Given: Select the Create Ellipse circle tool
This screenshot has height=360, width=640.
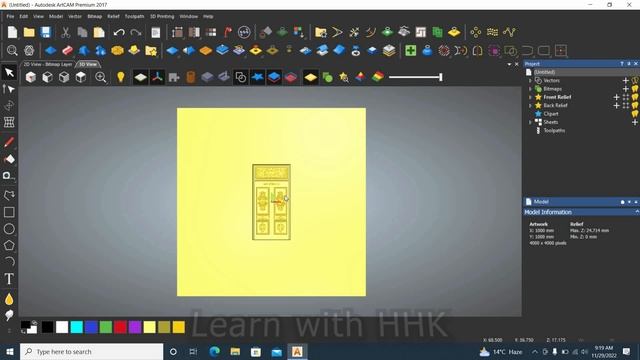Looking at the screenshot, I should [x=9, y=229].
